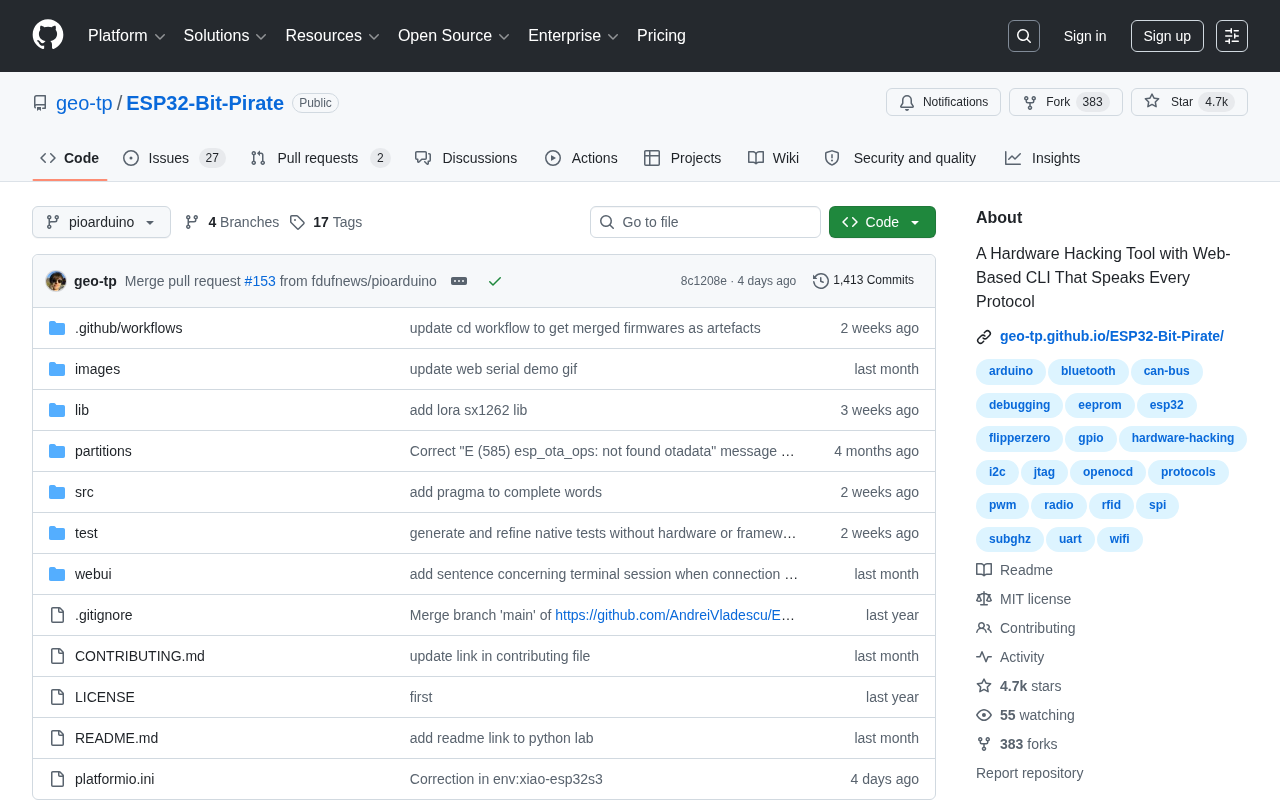1280x800 pixels.
Task: Open the pioarduino branch selector dropdown
Action: click(101, 222)
